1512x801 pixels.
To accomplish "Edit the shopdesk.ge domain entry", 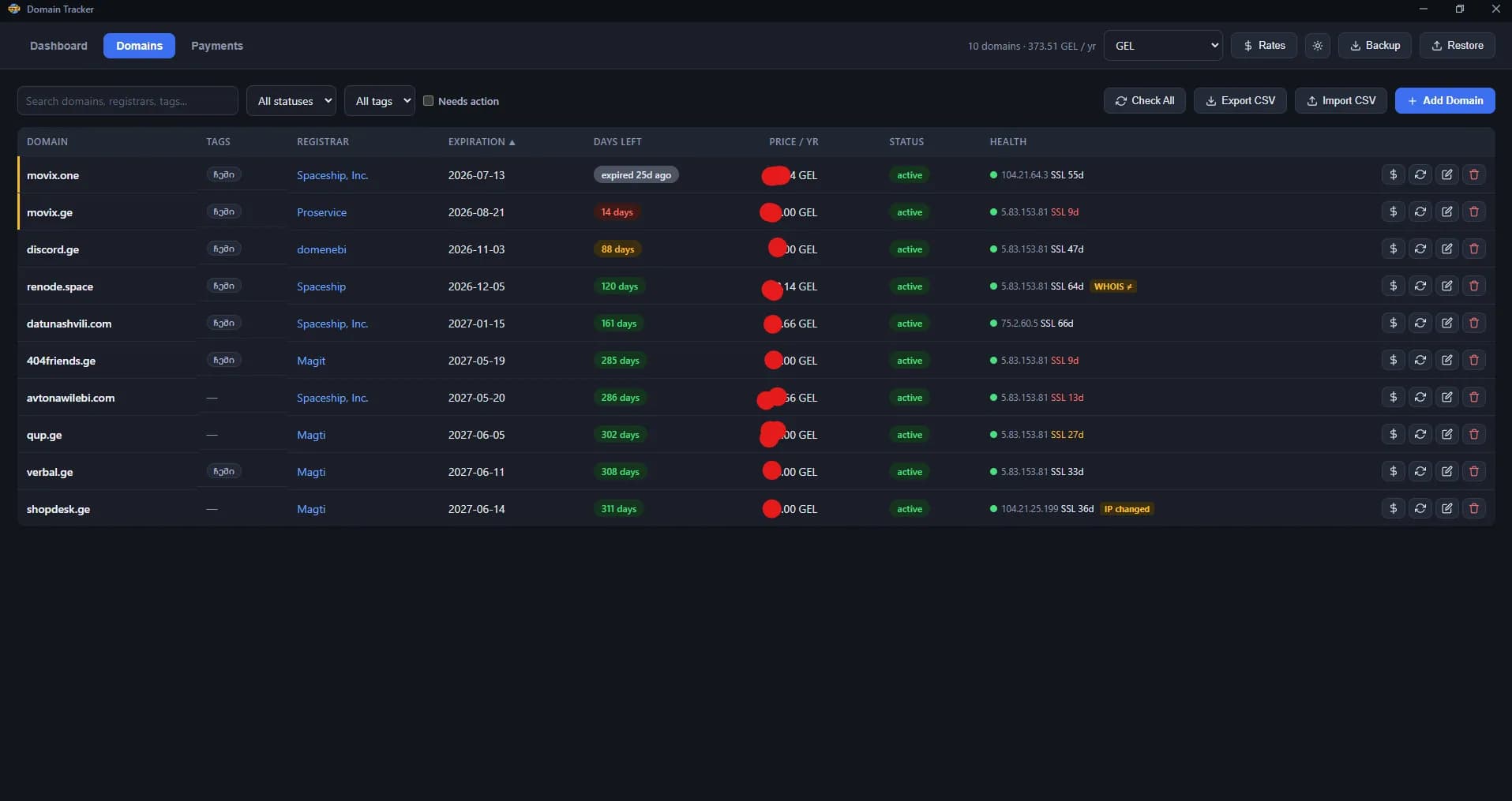I will coord(1447,508).
